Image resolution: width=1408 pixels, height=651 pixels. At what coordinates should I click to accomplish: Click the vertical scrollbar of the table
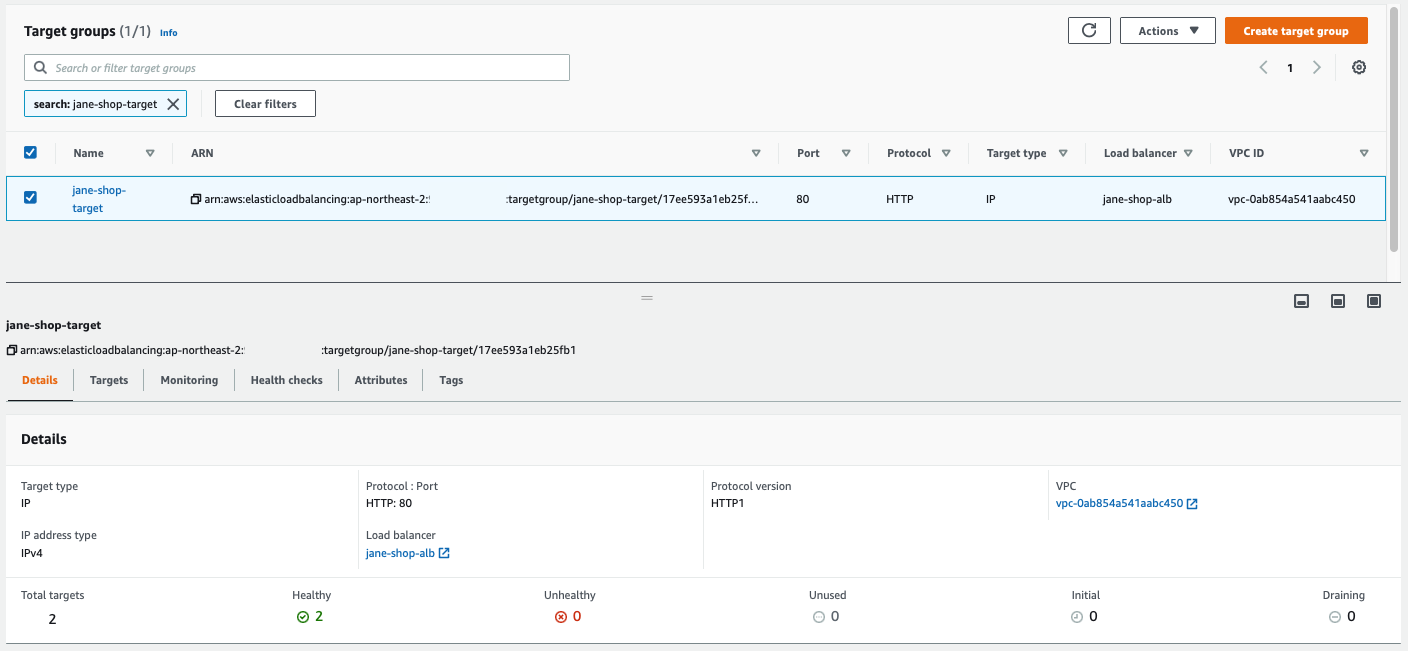1395,130
